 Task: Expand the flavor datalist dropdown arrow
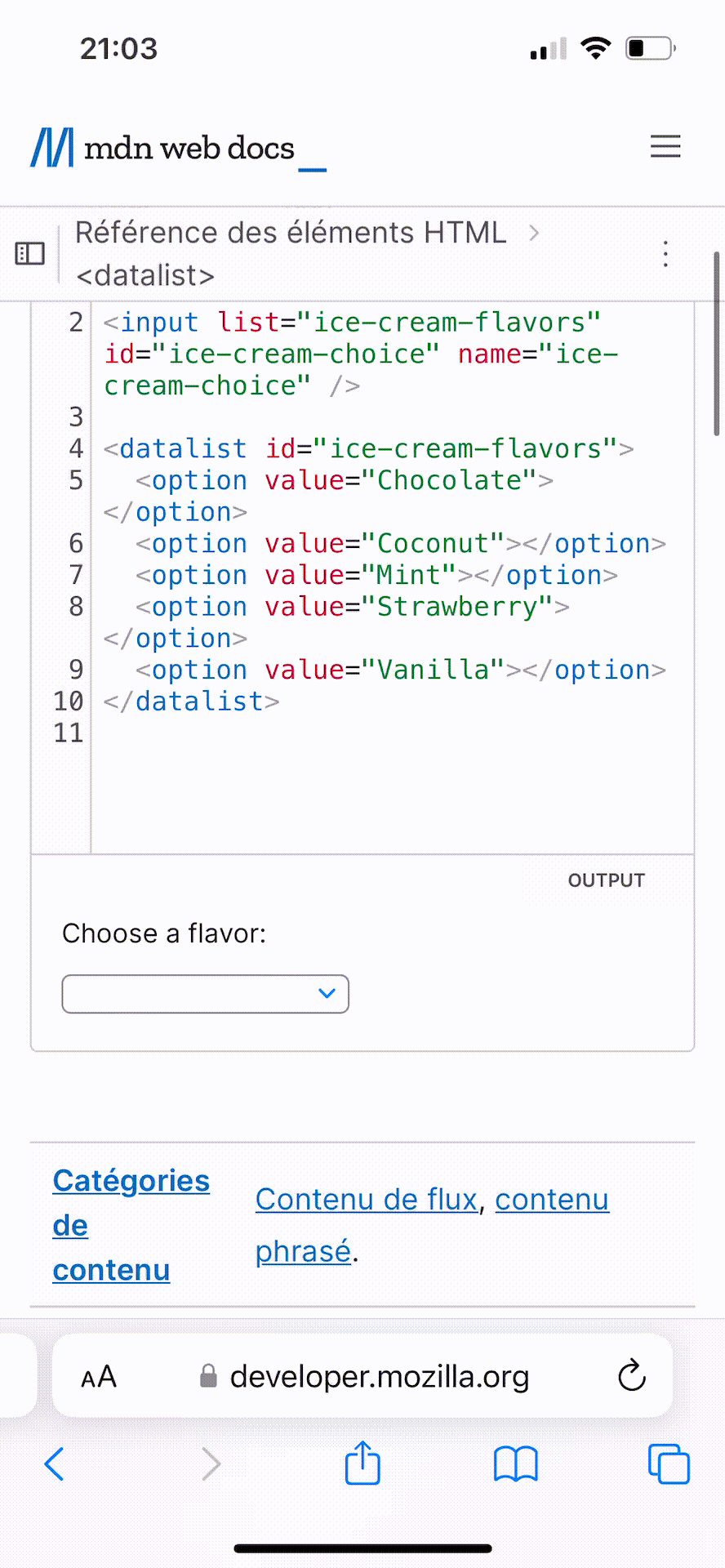[327, 994]
